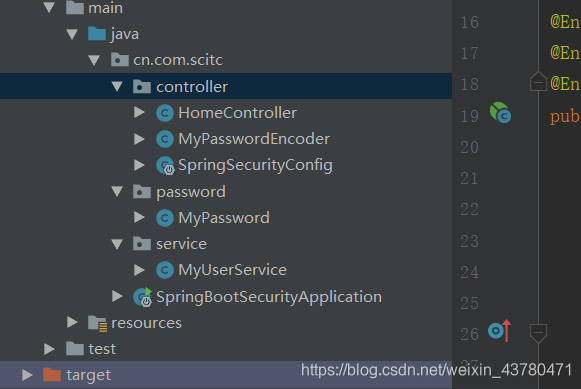Click the annotation text on line 16
581x389 pixels.
coord(565,22)
